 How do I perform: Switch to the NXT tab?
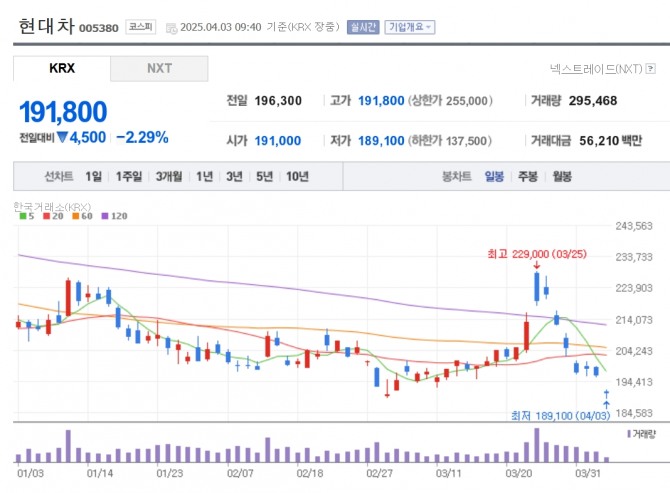(159, 68)
